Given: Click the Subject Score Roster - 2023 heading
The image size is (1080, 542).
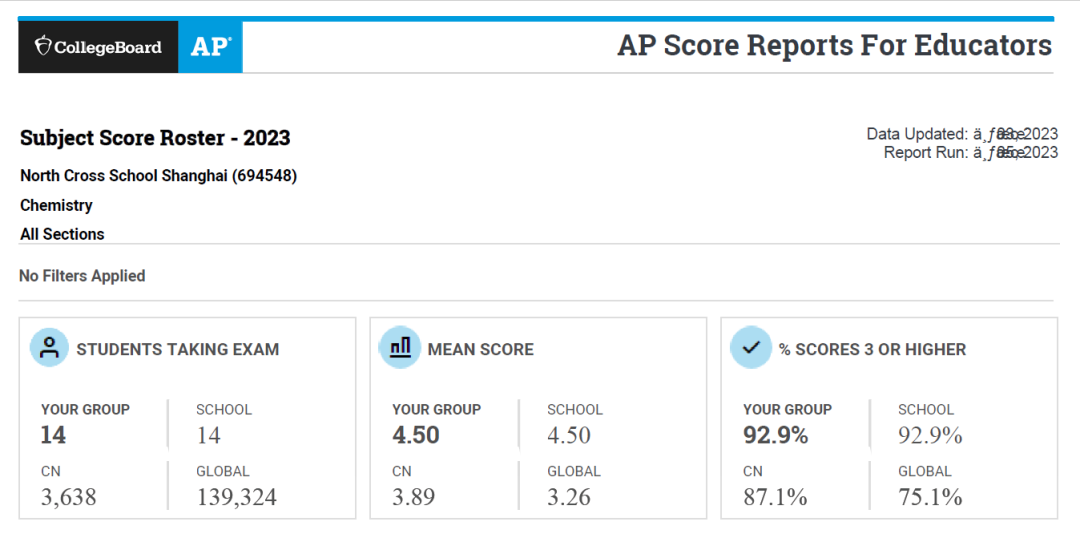Looking at the screenshot, I should pos(155,138).
